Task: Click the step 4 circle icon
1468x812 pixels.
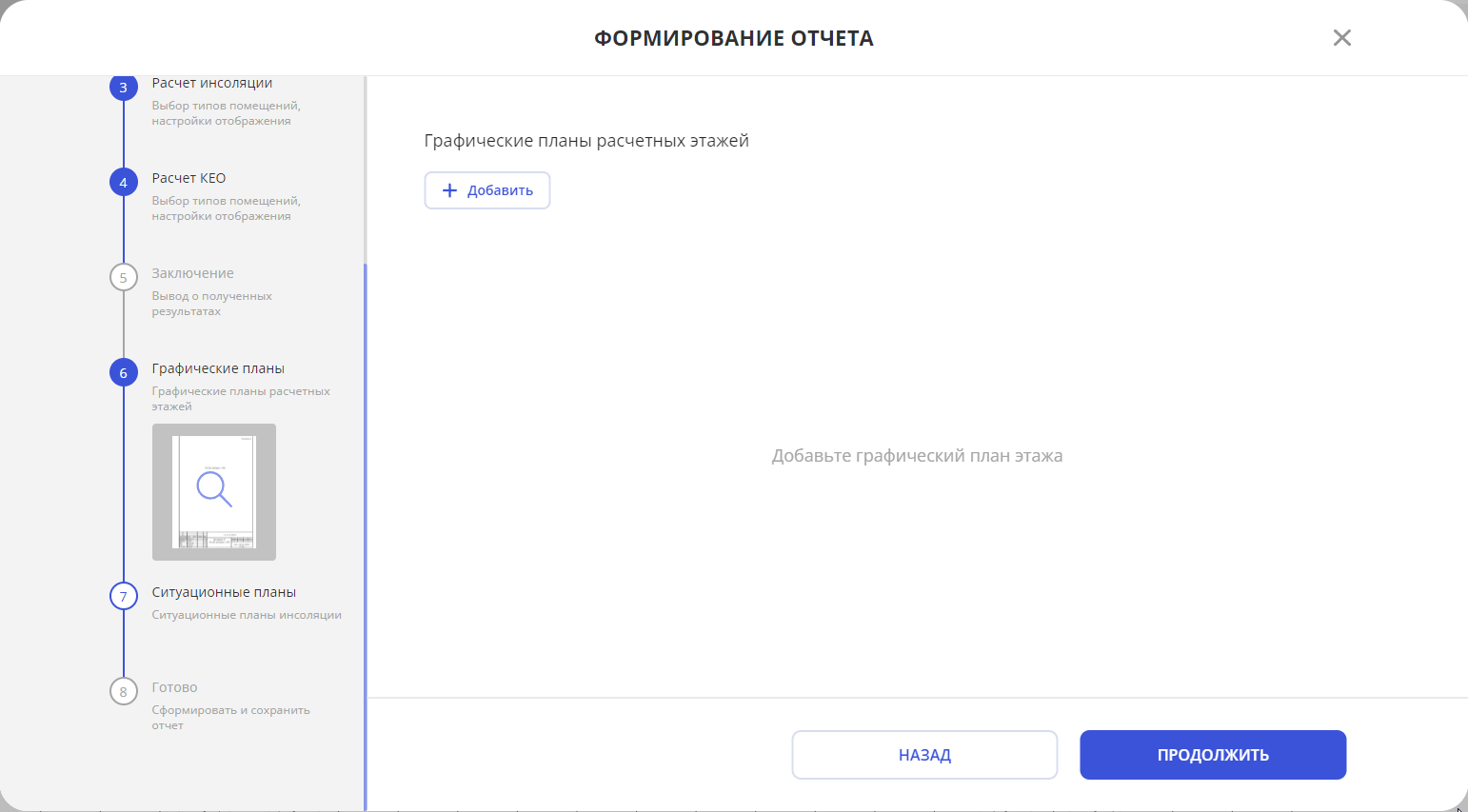Action: click(124, 182)
